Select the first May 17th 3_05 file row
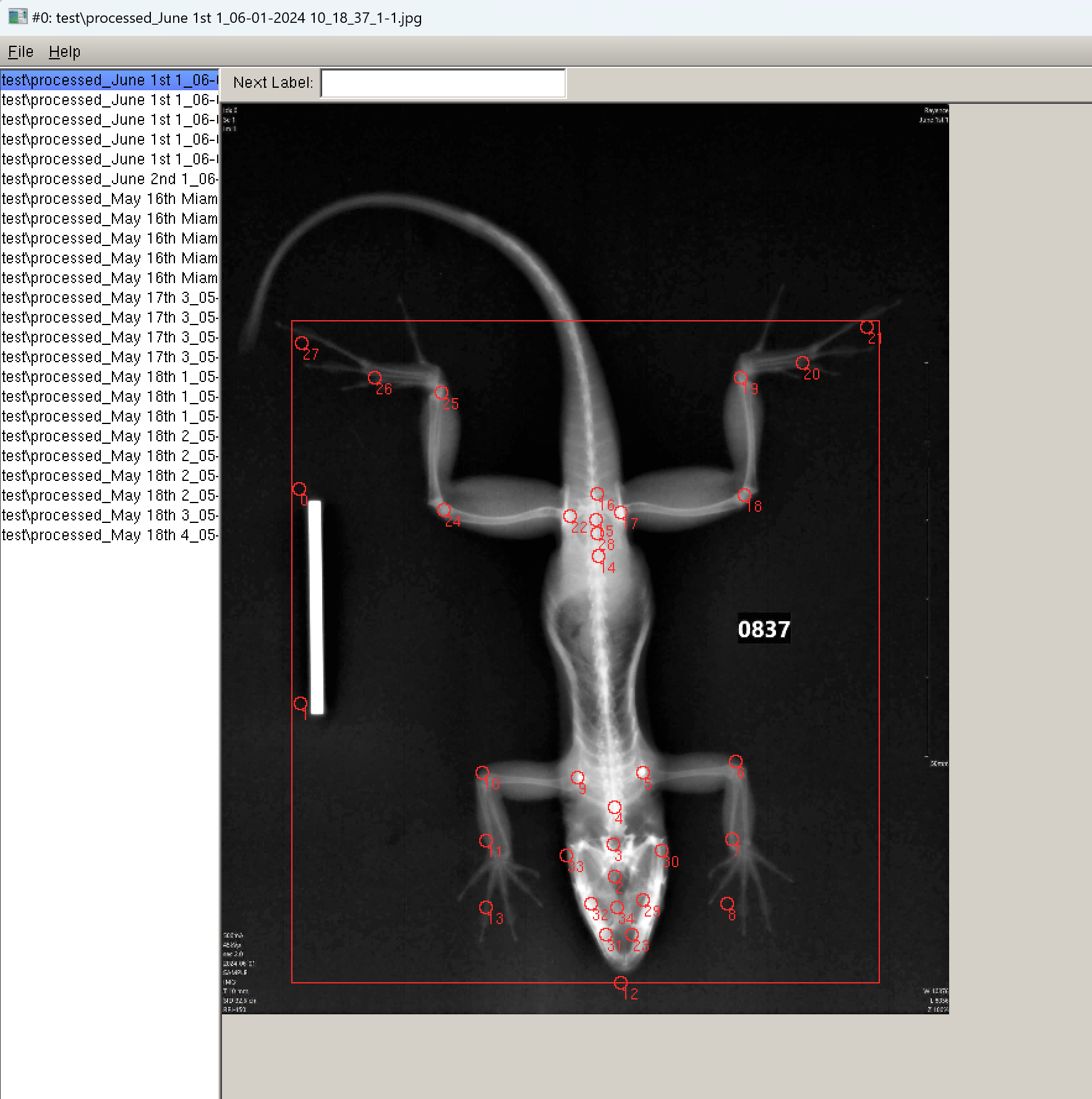 [x=109, y=297]
